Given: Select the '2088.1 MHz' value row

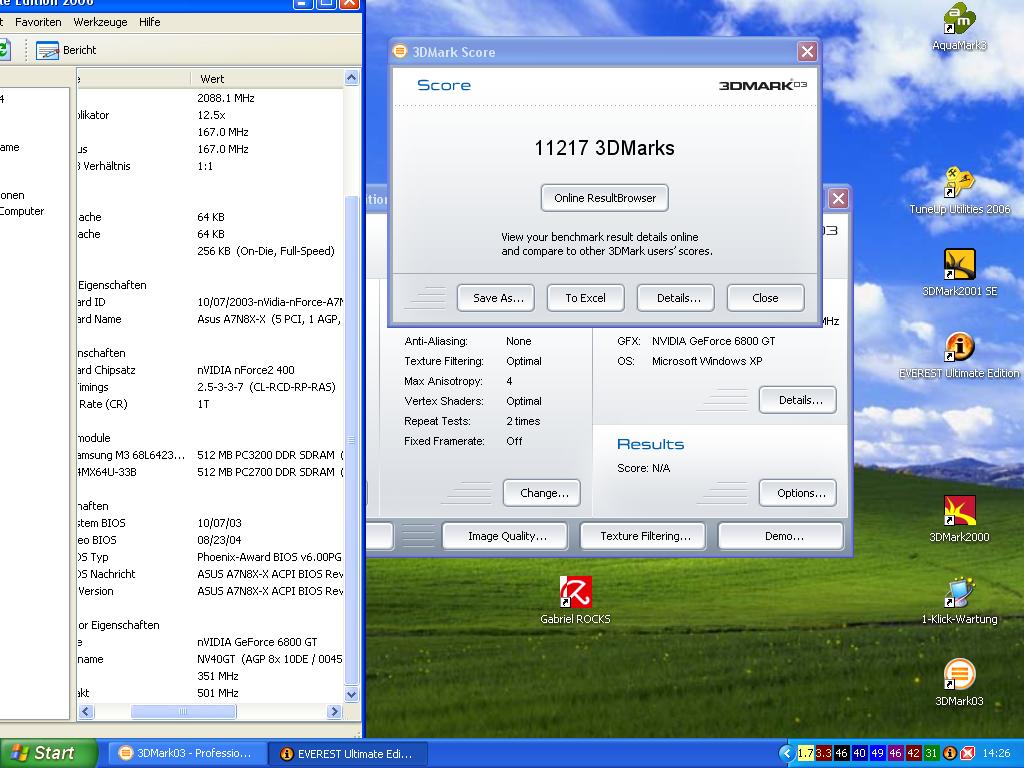Looking at the screenshot, I should click(x=226, y=98).
